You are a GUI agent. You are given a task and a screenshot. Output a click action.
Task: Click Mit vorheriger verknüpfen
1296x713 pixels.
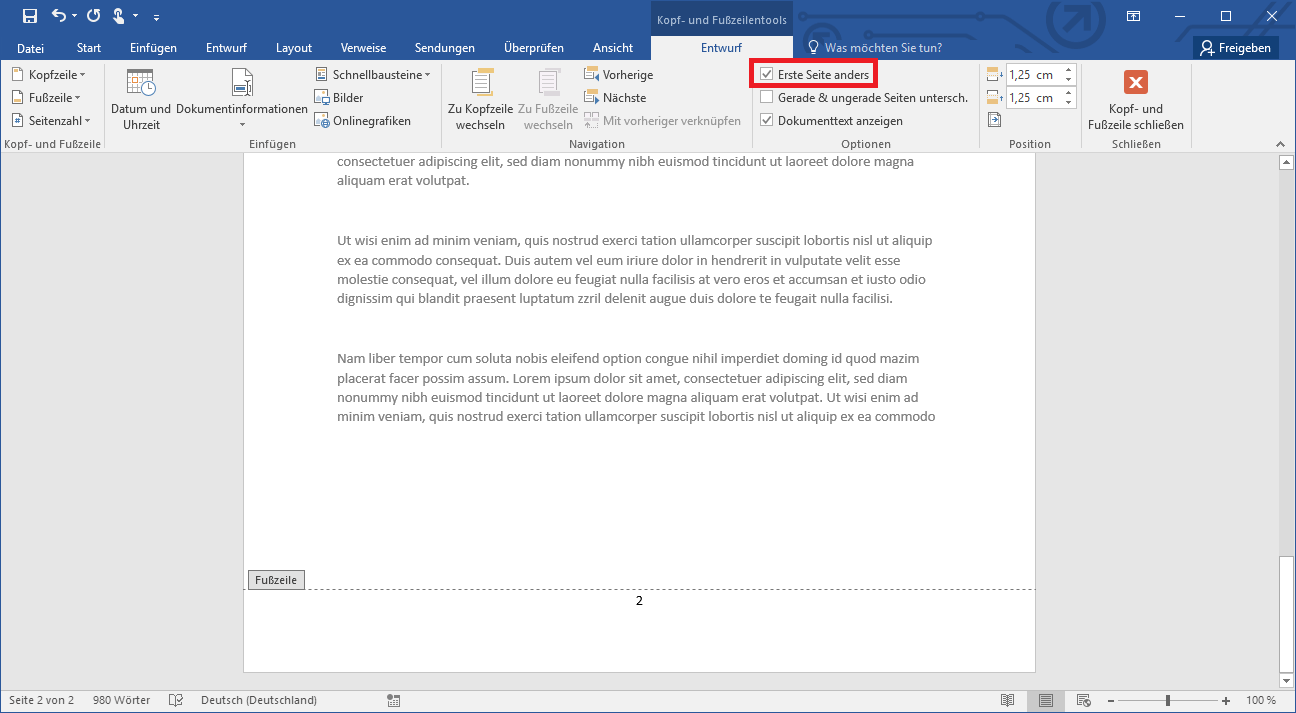[x=663, y=121]
